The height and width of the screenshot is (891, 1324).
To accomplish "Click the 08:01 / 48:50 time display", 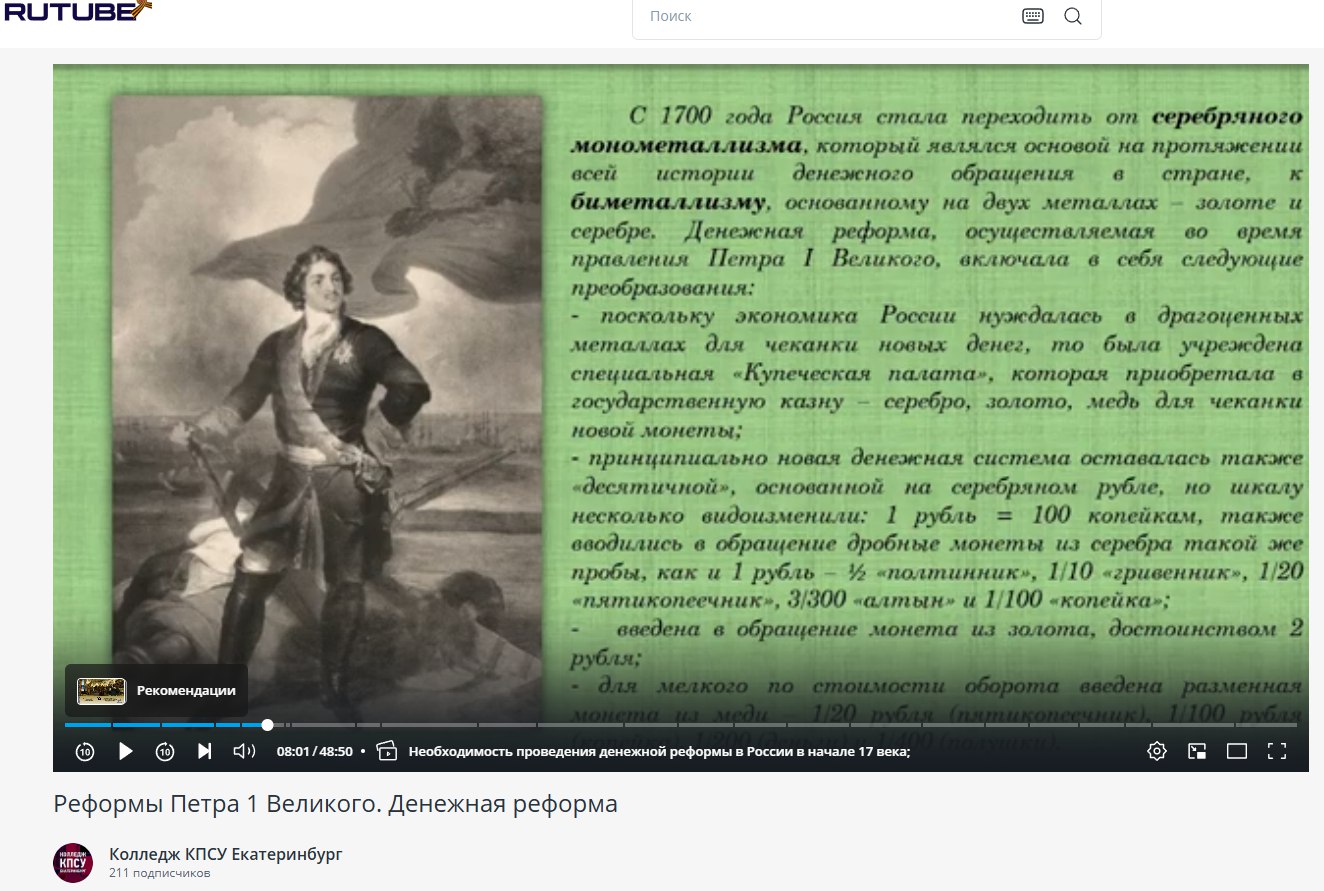I will pos(315,751).
